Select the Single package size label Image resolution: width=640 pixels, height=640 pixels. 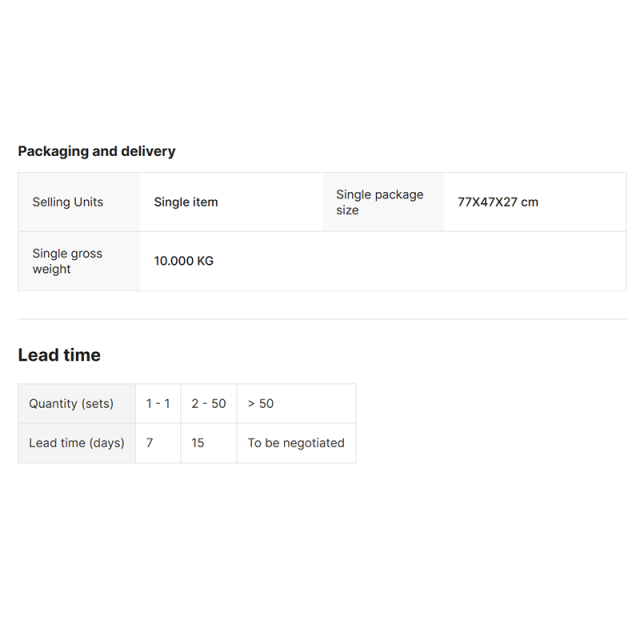click(x=380, y=202)
